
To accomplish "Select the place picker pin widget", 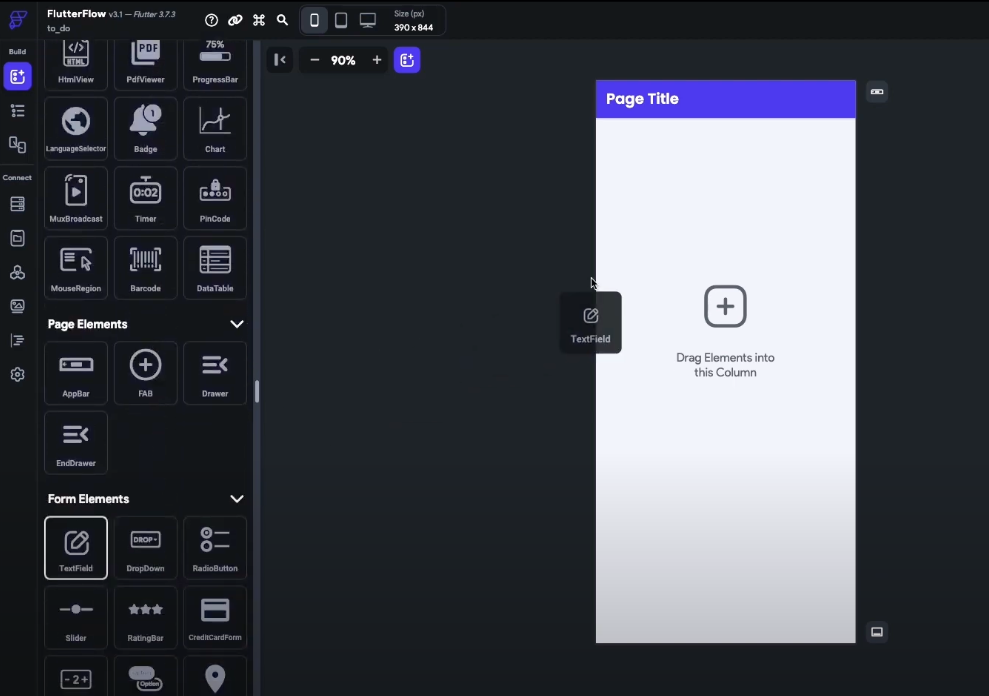I will coord(215,676).
